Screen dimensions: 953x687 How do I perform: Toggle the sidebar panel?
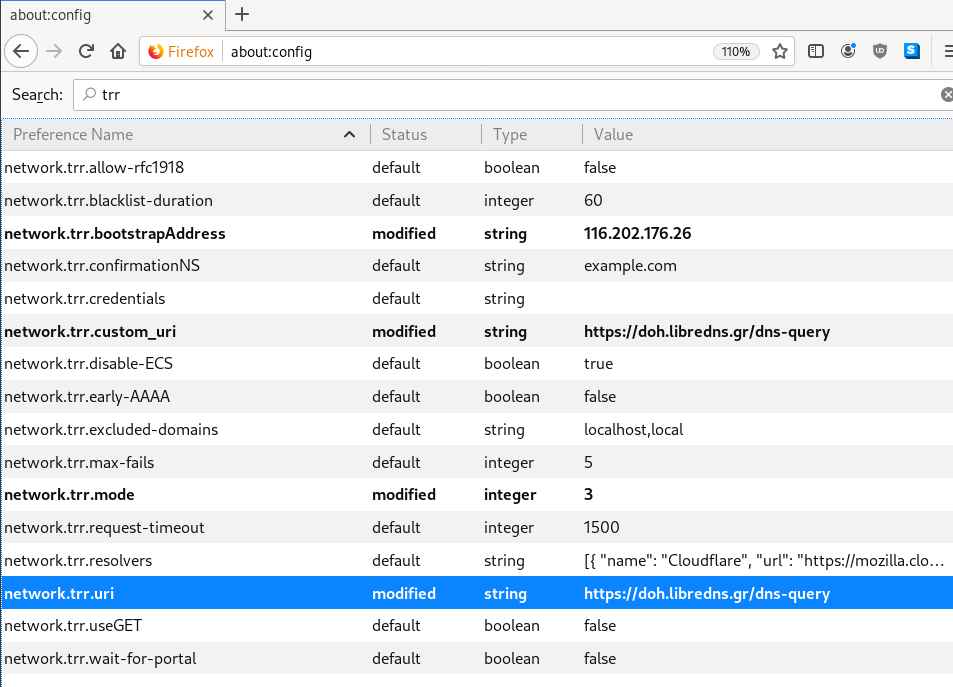click(x=815, y=51)
